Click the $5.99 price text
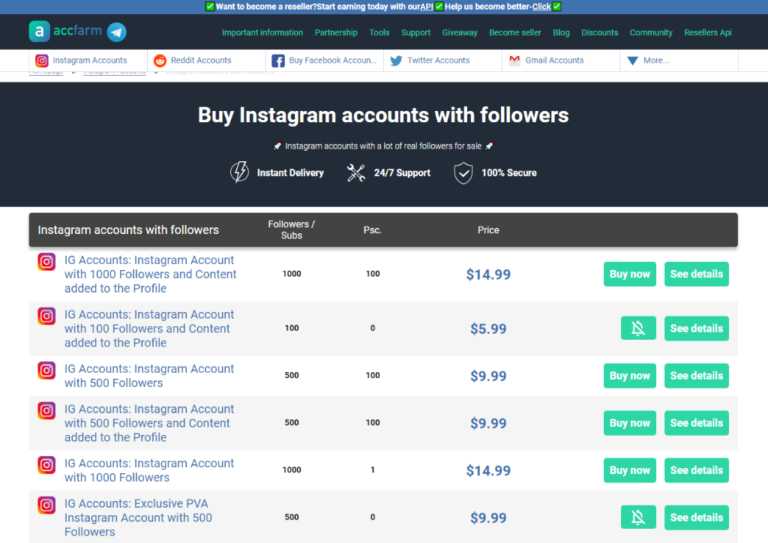The height and width of the screenshot is (543, 768). [x=488, y=329]
